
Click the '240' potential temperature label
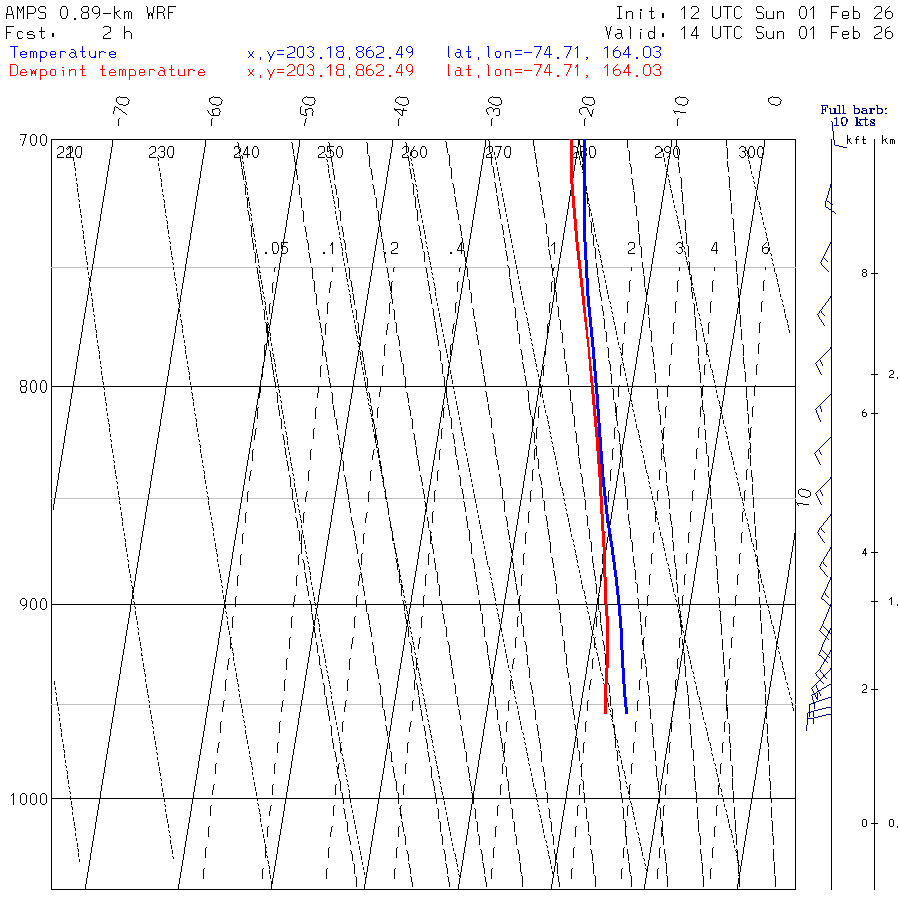coord(246,153)
